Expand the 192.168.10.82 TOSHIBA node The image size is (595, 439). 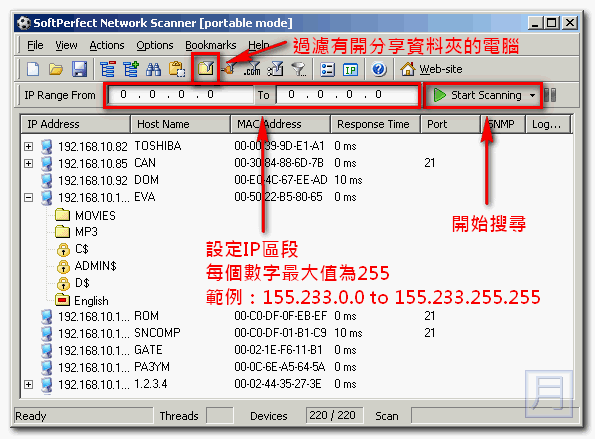tap(28, 146)
